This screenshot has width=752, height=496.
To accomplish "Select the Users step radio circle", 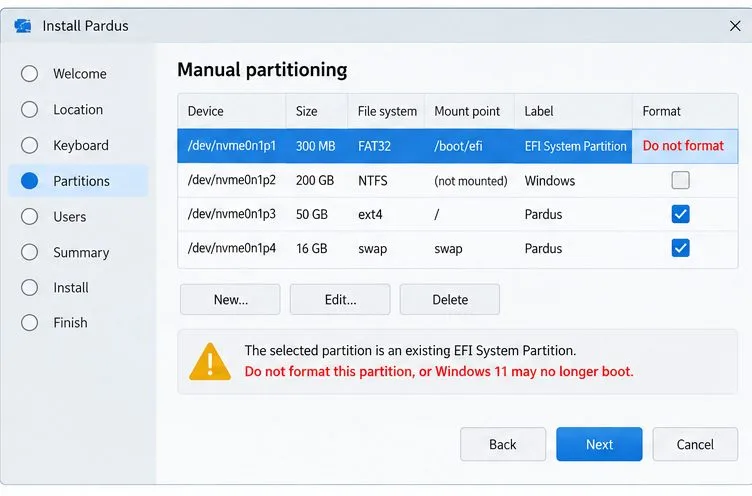I will click(x=29, y=216).
